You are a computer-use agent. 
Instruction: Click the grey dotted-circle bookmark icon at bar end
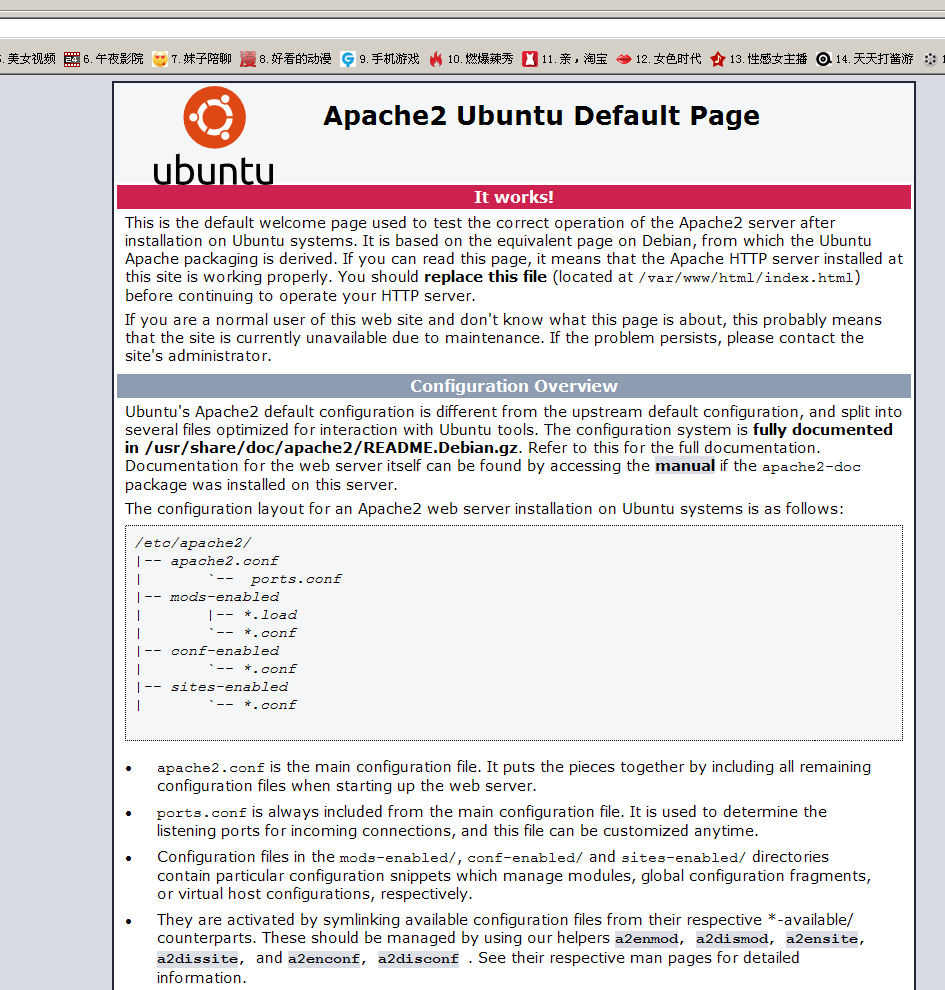930,59
